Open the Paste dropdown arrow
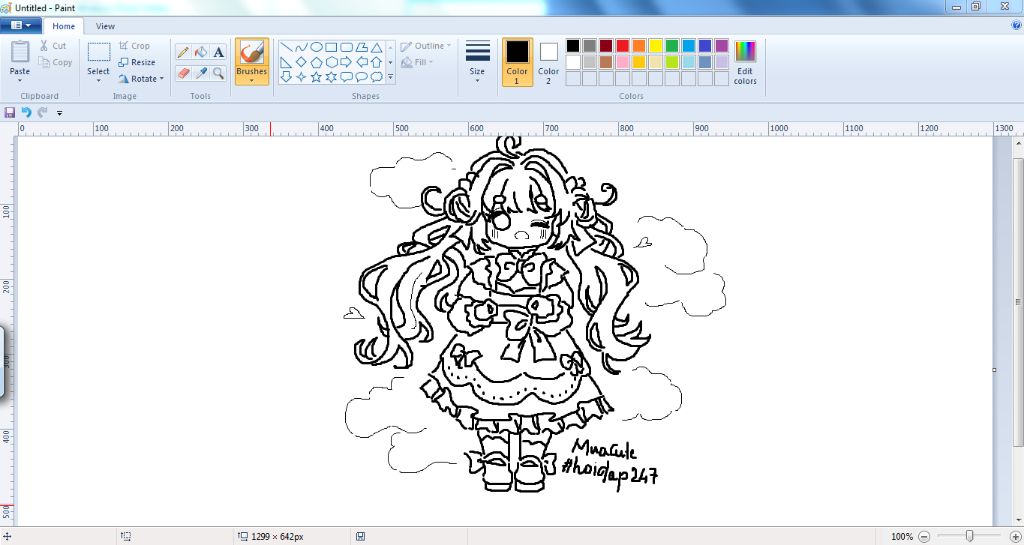Screen dimensions: 1024x545 point(20,81)
